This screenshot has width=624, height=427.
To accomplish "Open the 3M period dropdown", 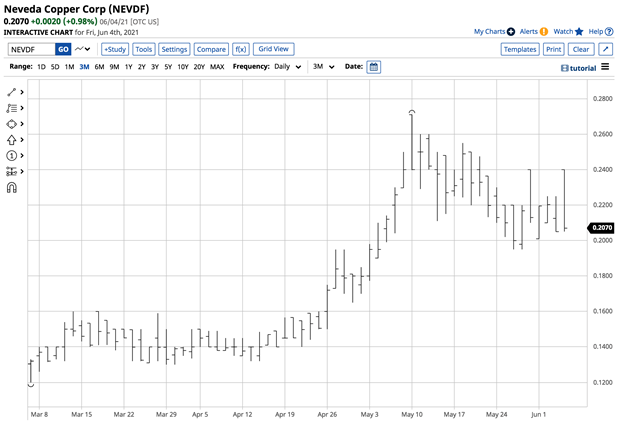I will (x=322, y=67).
